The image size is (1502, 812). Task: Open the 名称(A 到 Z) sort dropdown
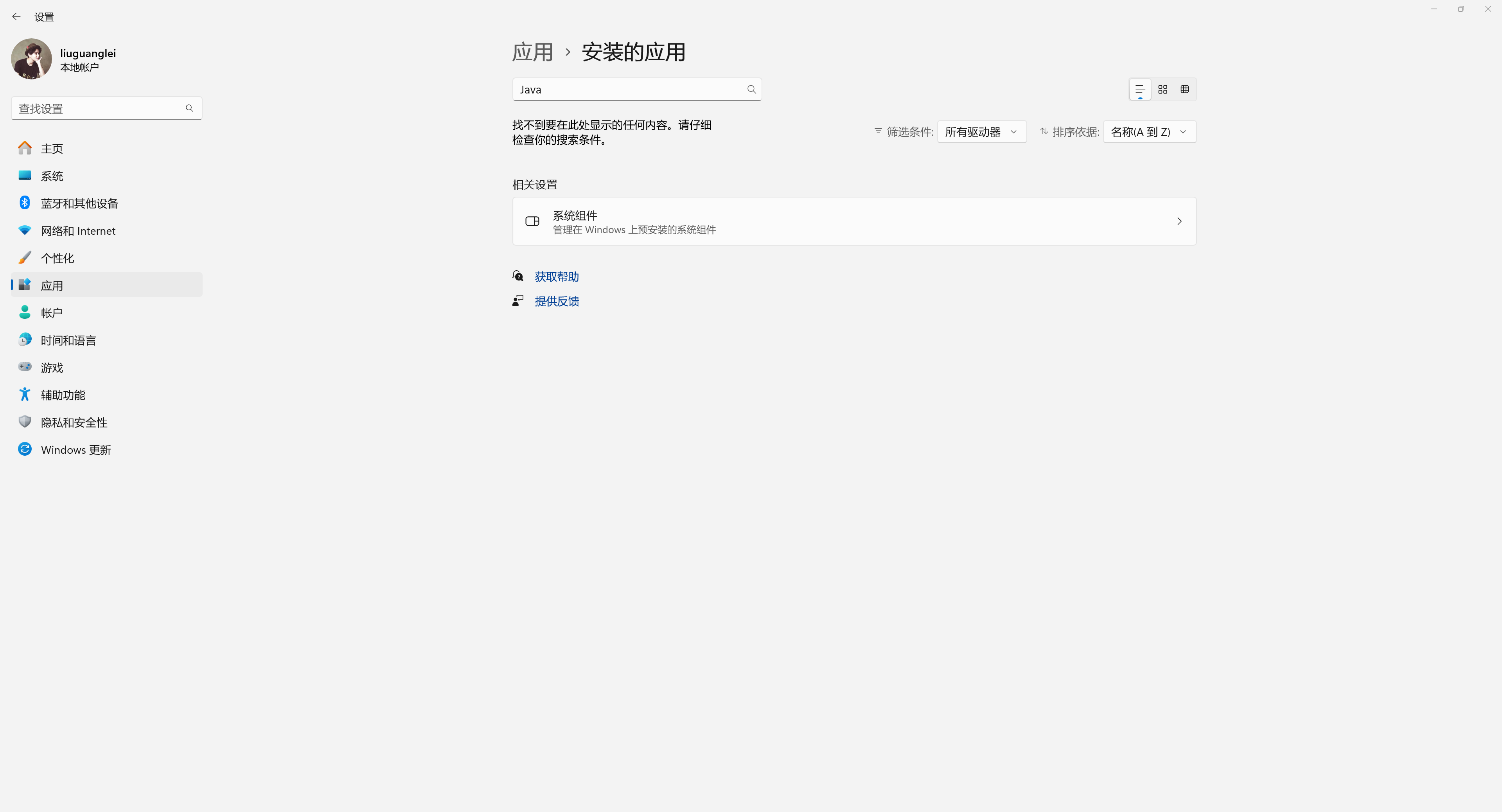click(1149, 132)
